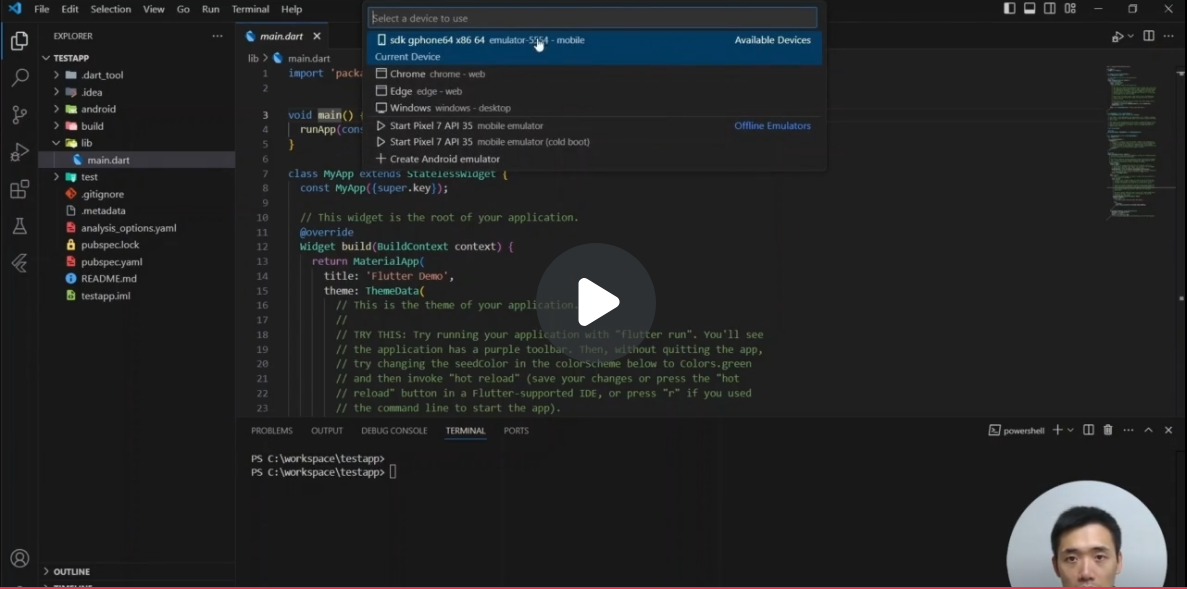Open the Run menu

coord(210,9)
